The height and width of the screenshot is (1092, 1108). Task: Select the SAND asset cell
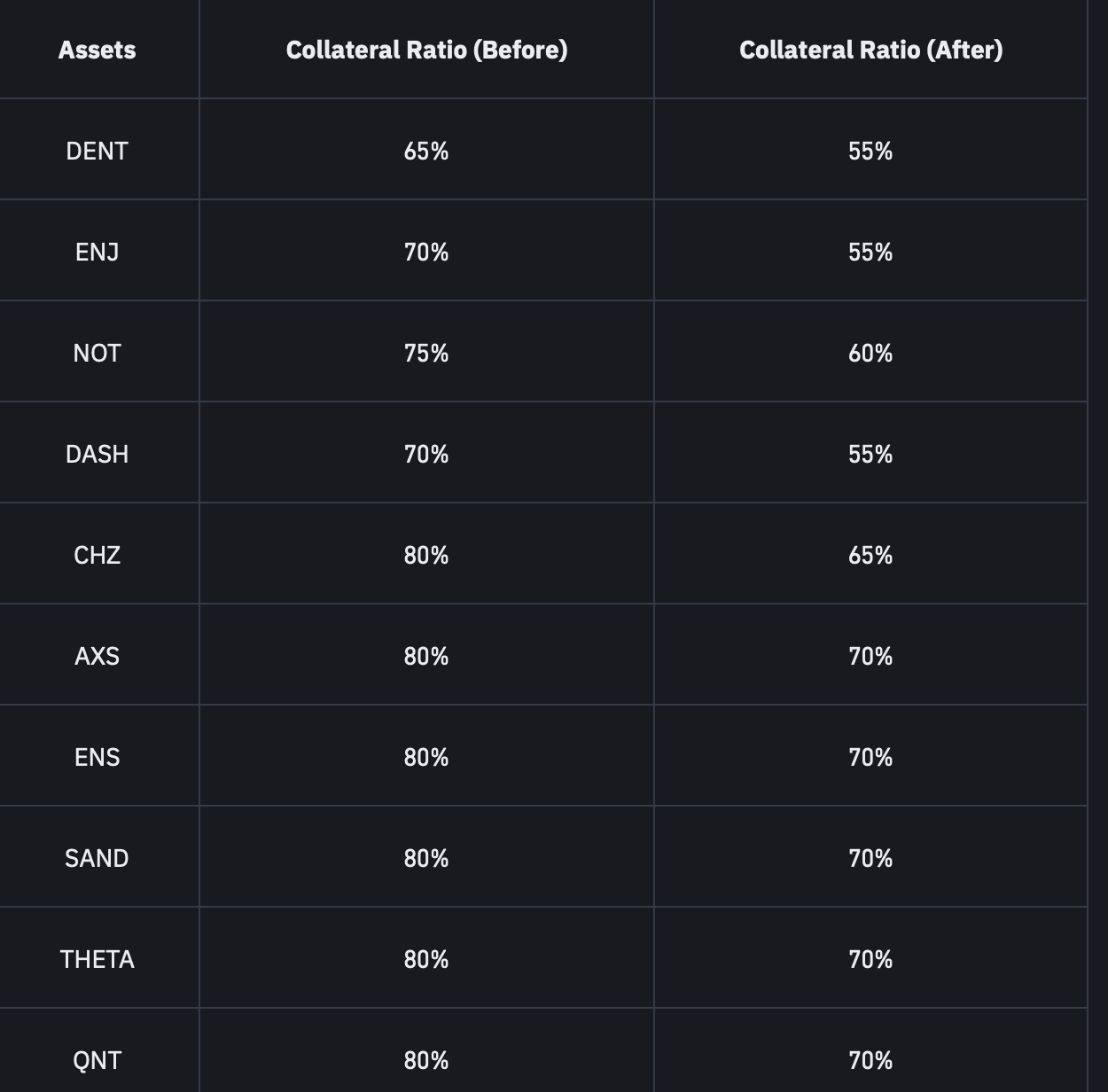point(97,858)
